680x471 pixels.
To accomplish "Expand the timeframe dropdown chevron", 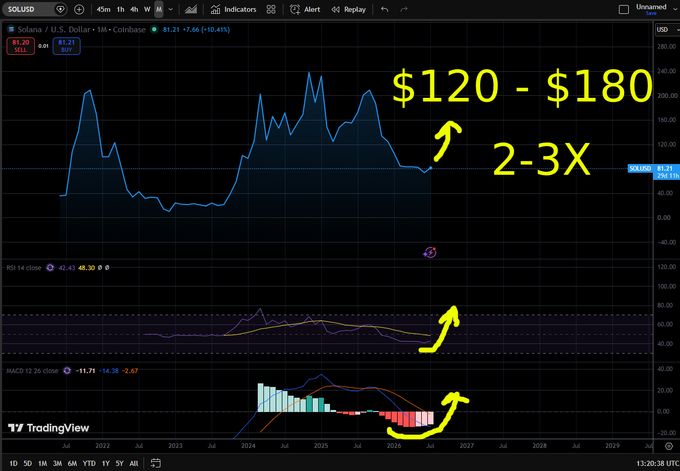I will (x=171, y=9).
